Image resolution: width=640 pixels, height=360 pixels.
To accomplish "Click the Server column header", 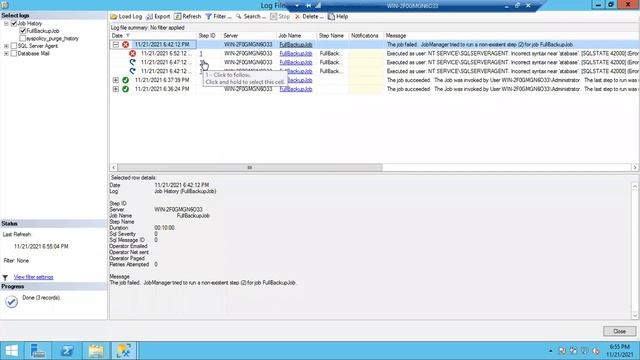I will (249, 36).
